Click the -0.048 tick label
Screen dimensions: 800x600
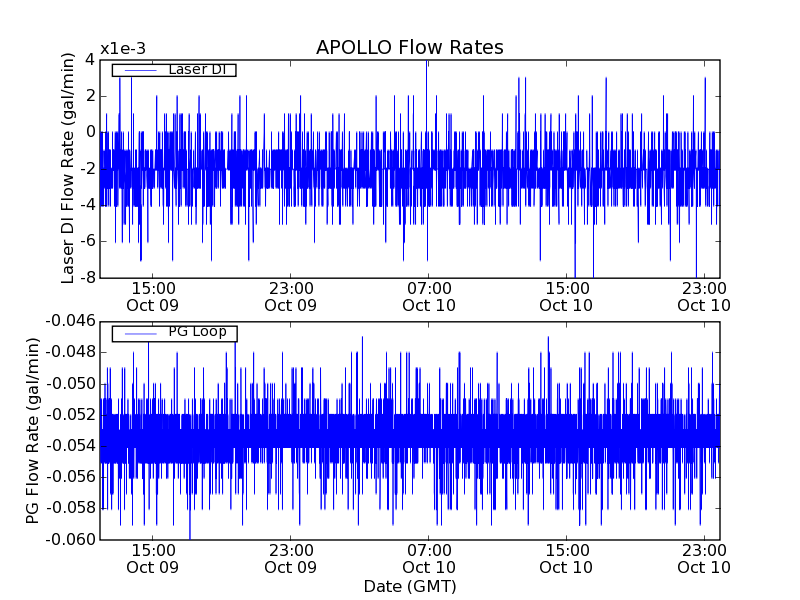coord(70,352)
